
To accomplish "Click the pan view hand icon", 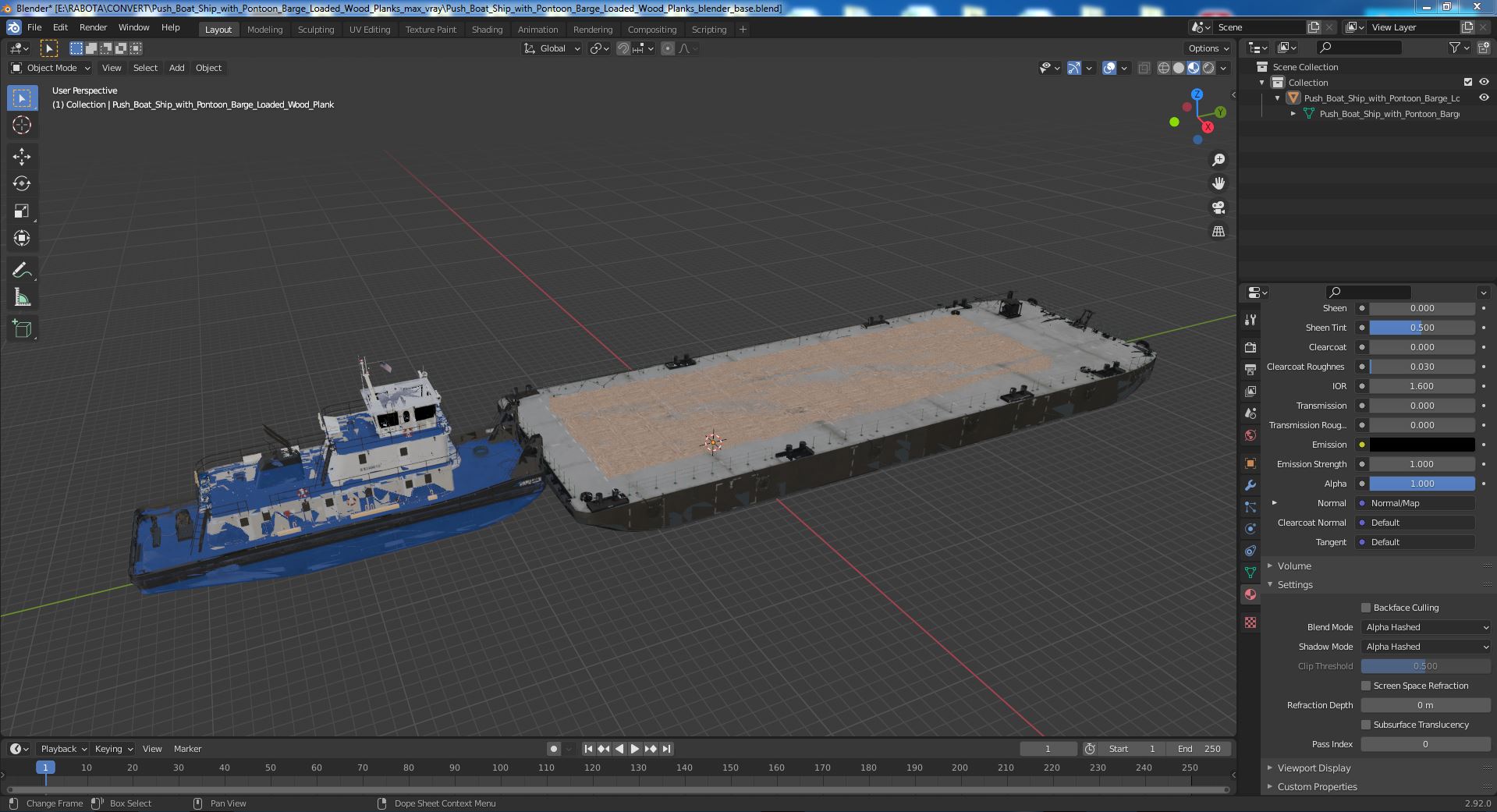I will click(1219, 183).
